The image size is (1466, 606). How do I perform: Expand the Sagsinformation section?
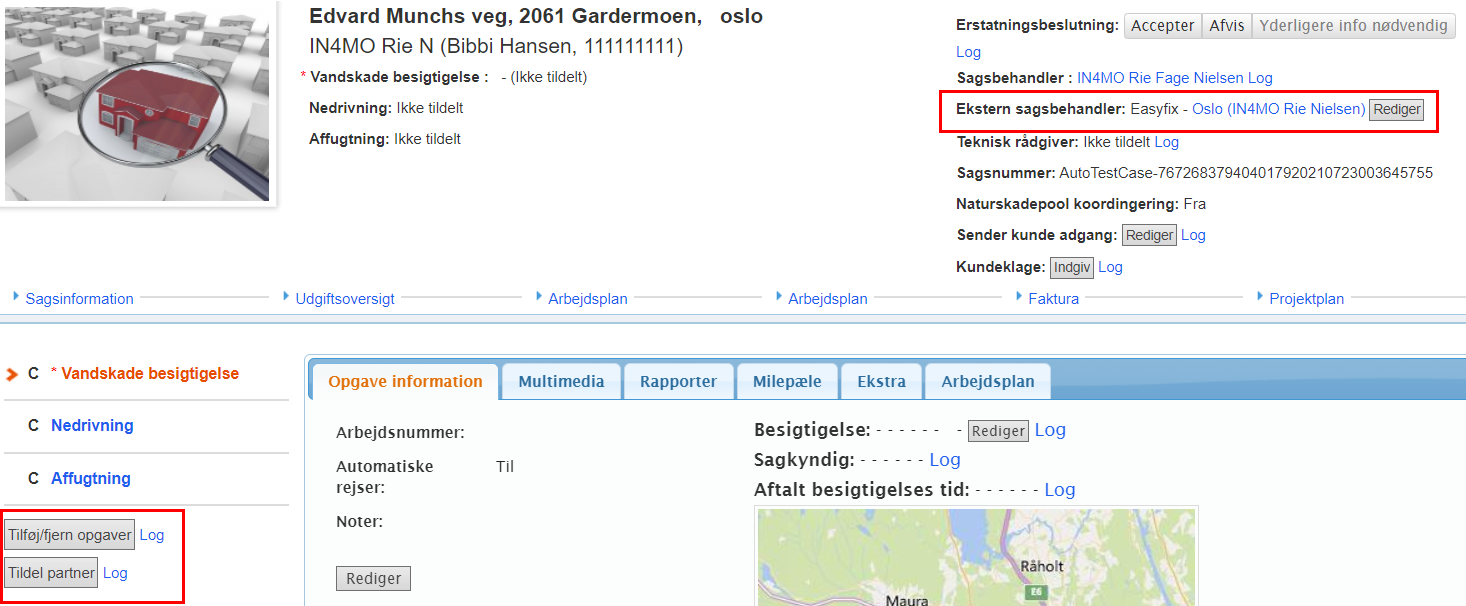pyautogui.click(x=79, y=298)
